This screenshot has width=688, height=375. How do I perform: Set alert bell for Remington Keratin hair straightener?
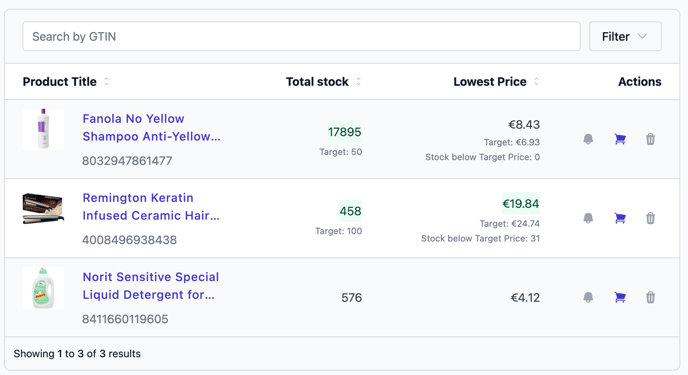588,218
